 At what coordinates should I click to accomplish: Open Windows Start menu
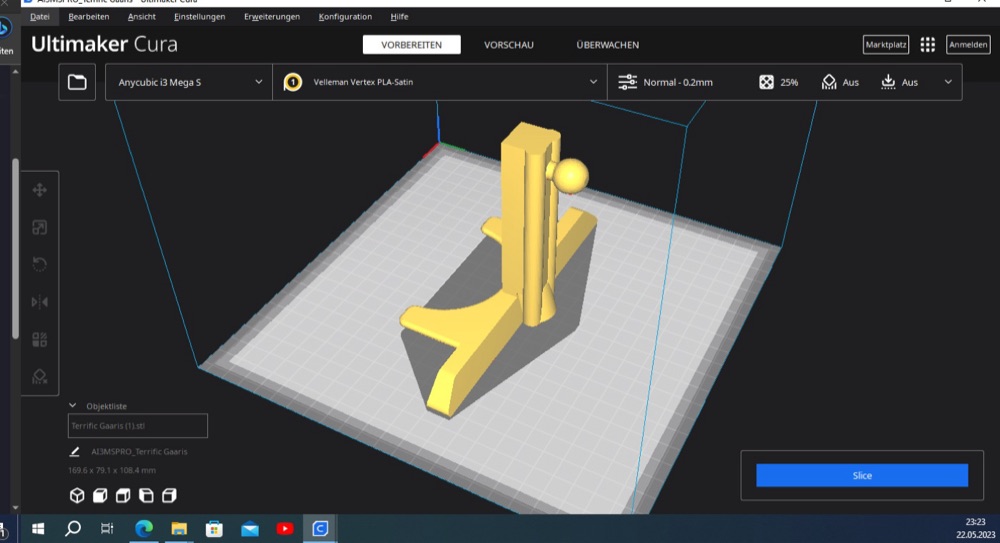click(38, 528)
